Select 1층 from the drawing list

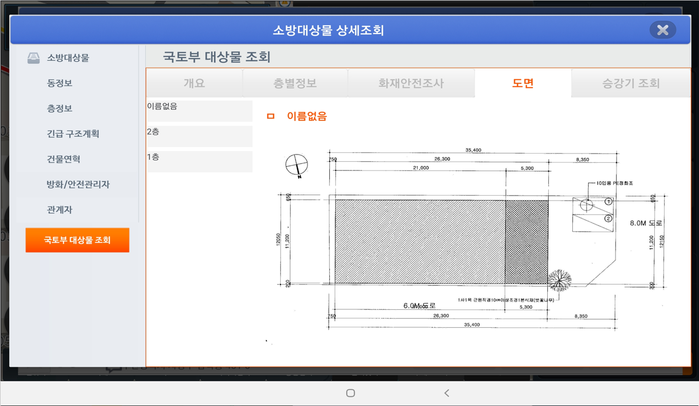(x=199, y=160)
